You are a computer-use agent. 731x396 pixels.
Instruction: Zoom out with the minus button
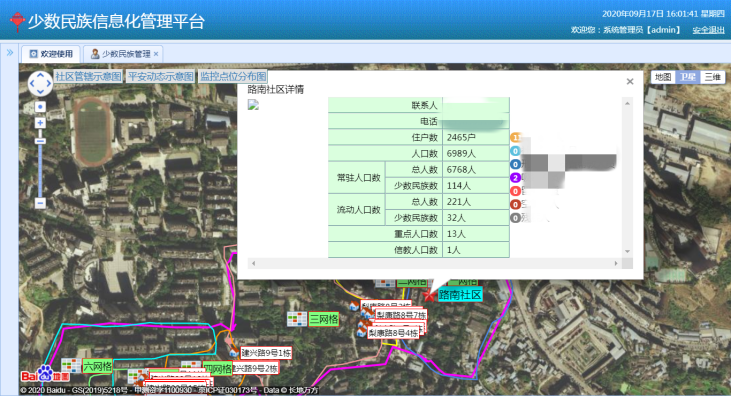[x=40, y=203]
